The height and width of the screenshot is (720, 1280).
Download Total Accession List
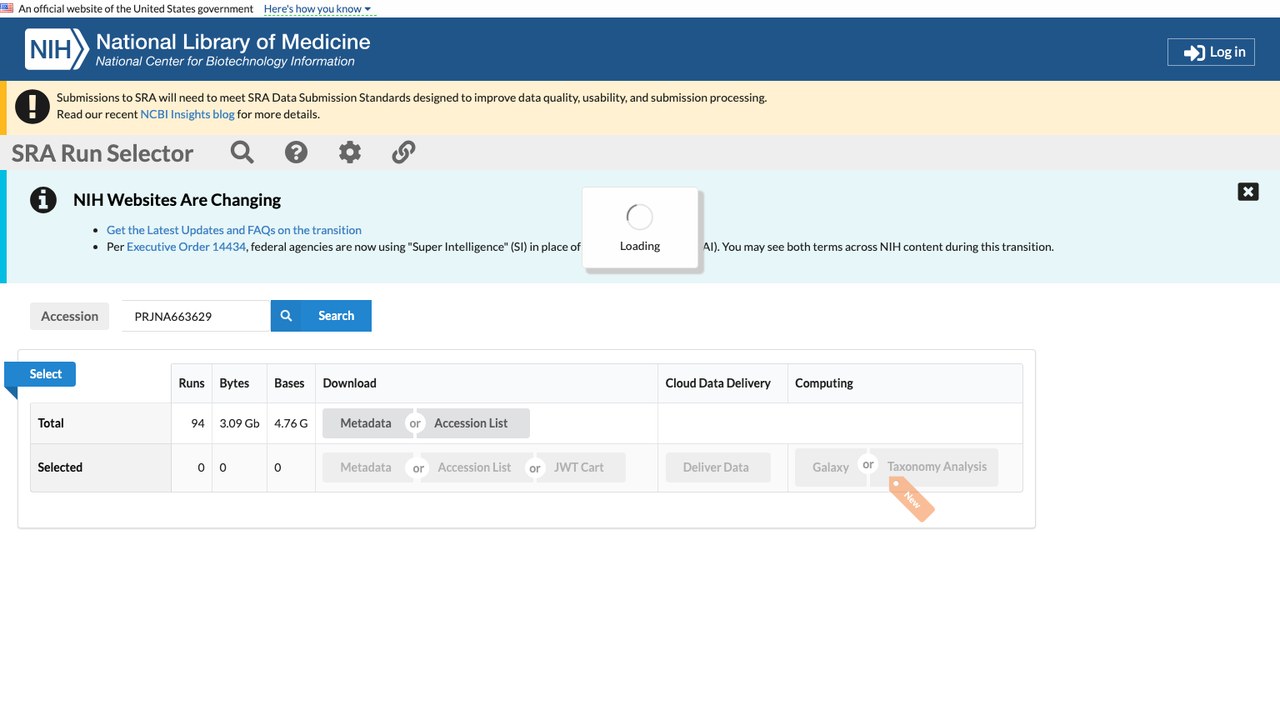click(471, 423)
